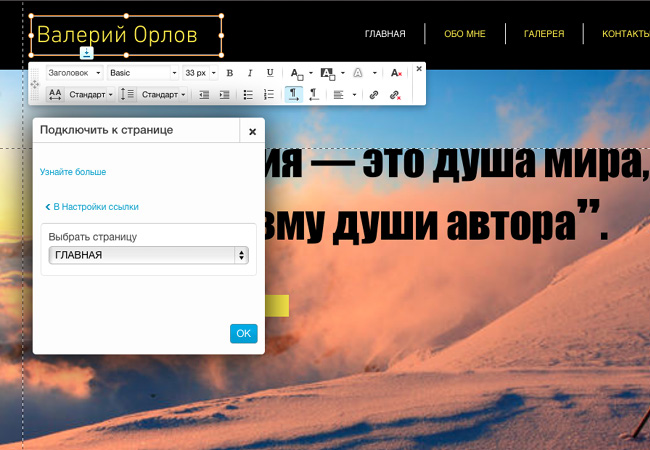Close the Подключить к странице dialog
Image resolution: width=650 pixels, height=450 pixels.
pyautogui.click(x=252, y=131)
